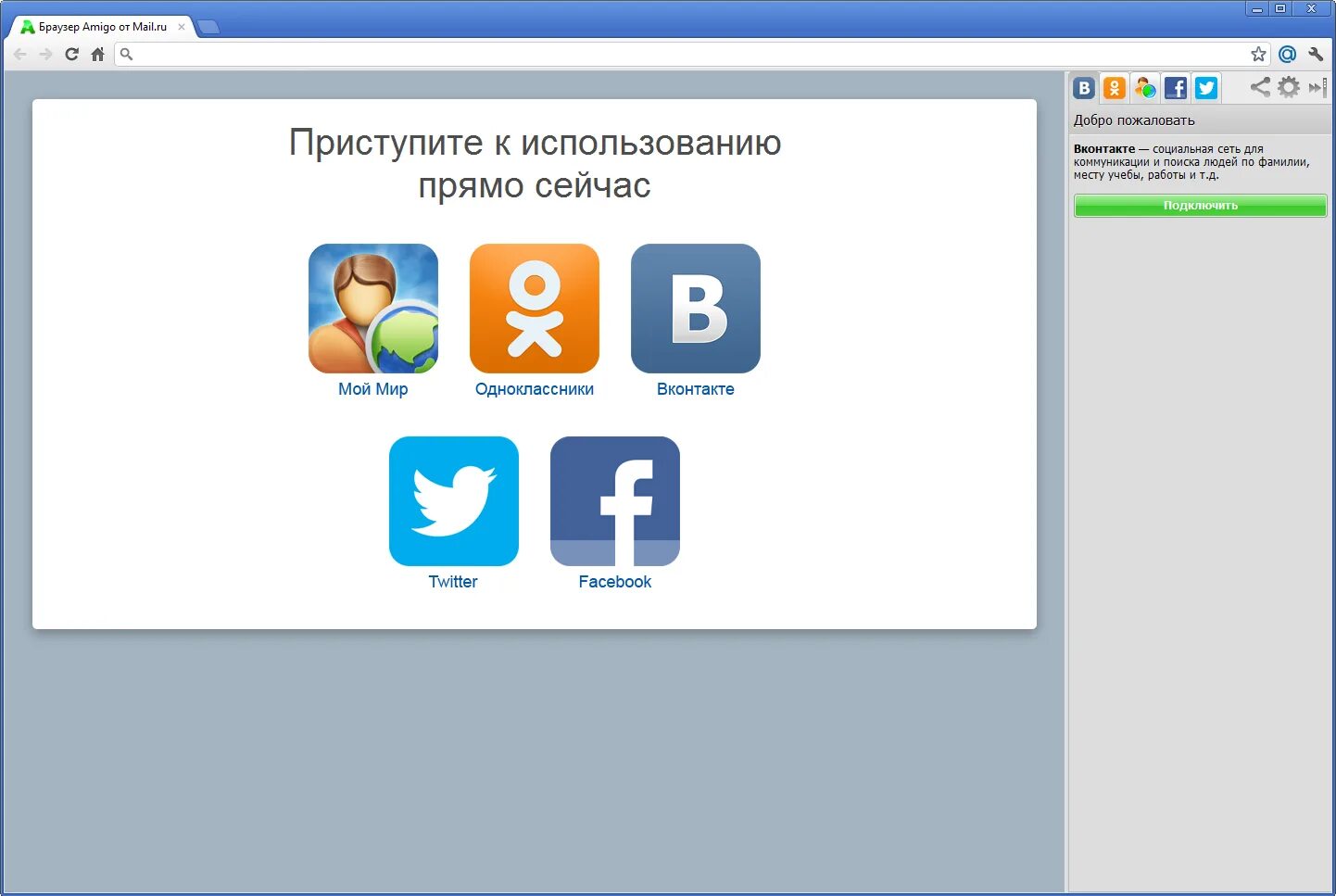Minimize the browser window
Screen dimensions: 1336x896
(1257, 8)
